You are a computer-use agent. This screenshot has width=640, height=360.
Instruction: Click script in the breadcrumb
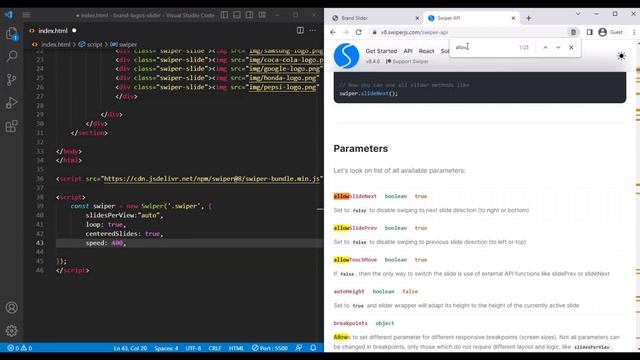click(94, 44)
